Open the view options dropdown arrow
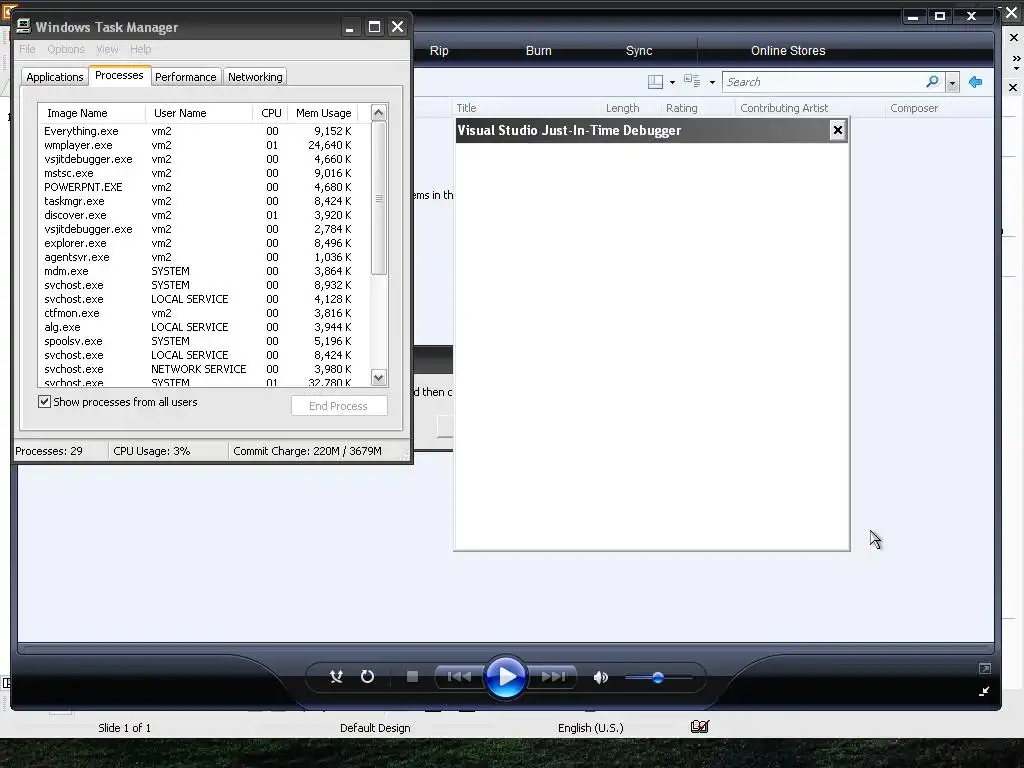The height and width of the screenshot is (768, 1024). [712, 82]
